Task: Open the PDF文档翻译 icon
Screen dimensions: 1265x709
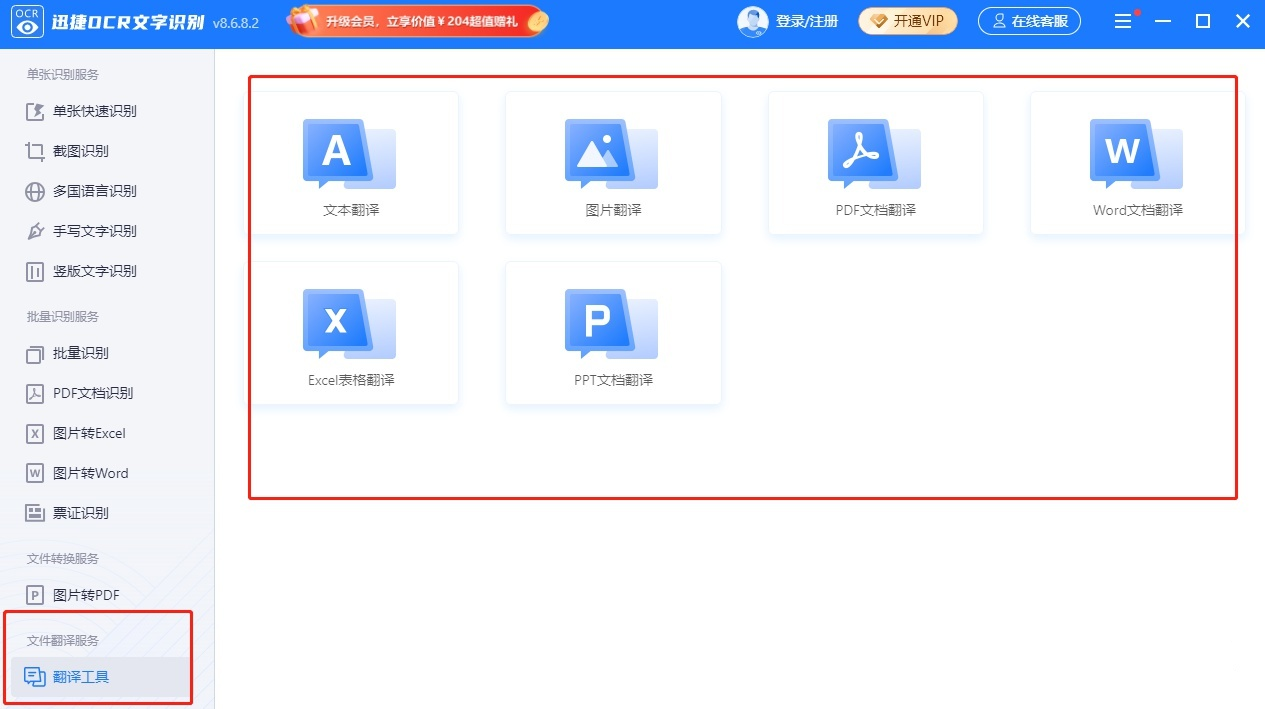Action: tap(874, 154)
